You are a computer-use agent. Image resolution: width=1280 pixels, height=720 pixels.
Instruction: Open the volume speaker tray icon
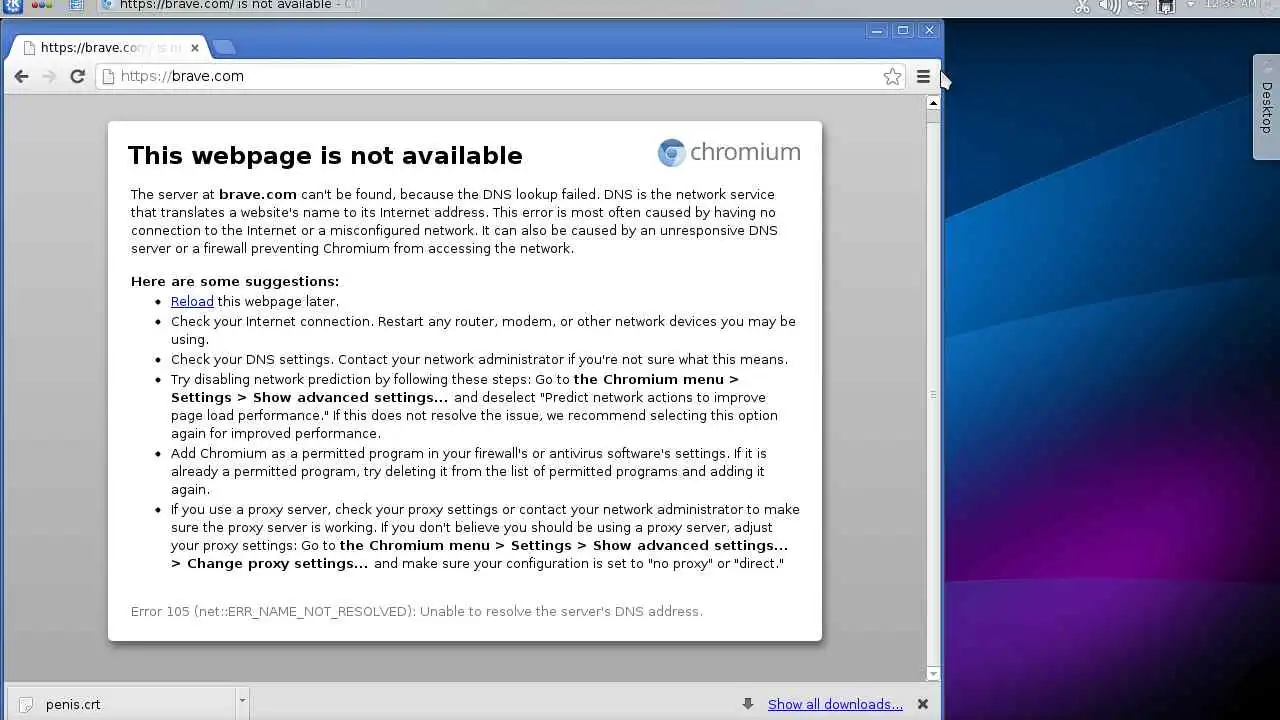pyautogui.click(x=1109, y=5)
